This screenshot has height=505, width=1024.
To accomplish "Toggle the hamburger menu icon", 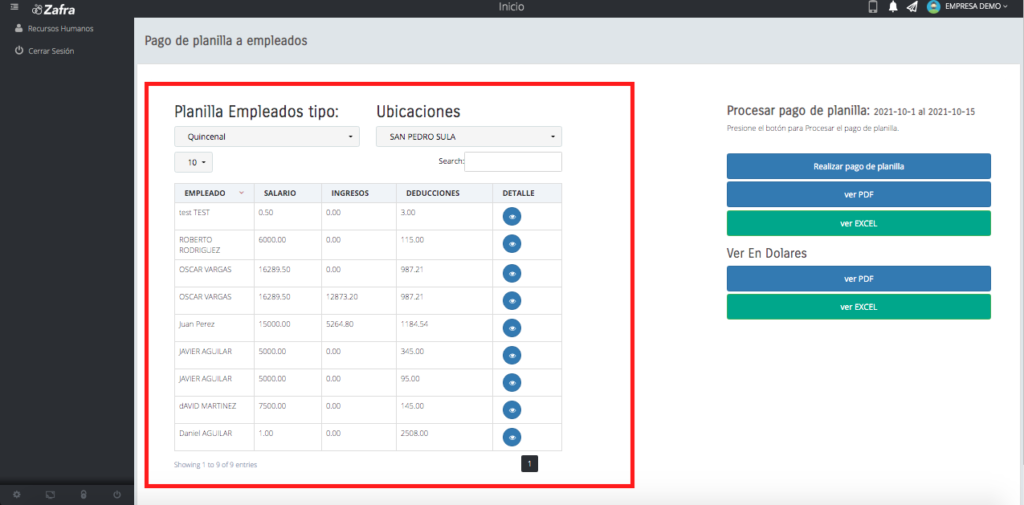I will coord(14,7).
